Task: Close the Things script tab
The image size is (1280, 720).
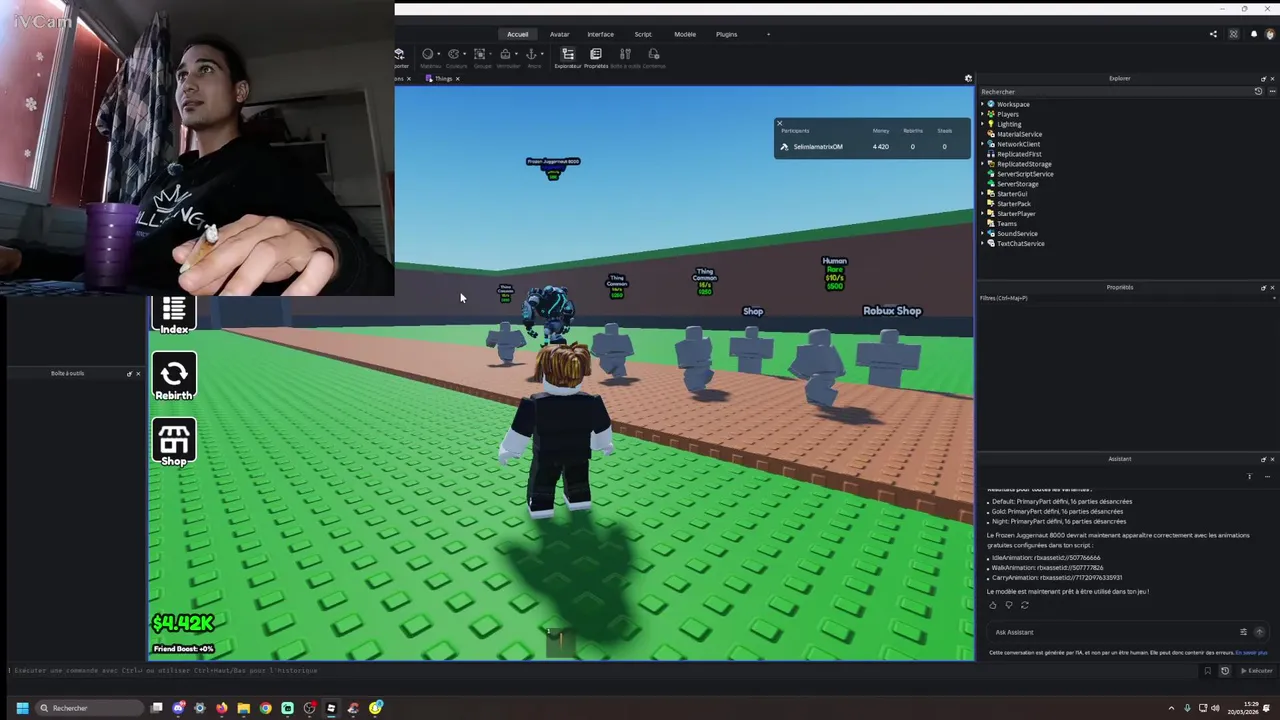Action: [458, 78]
